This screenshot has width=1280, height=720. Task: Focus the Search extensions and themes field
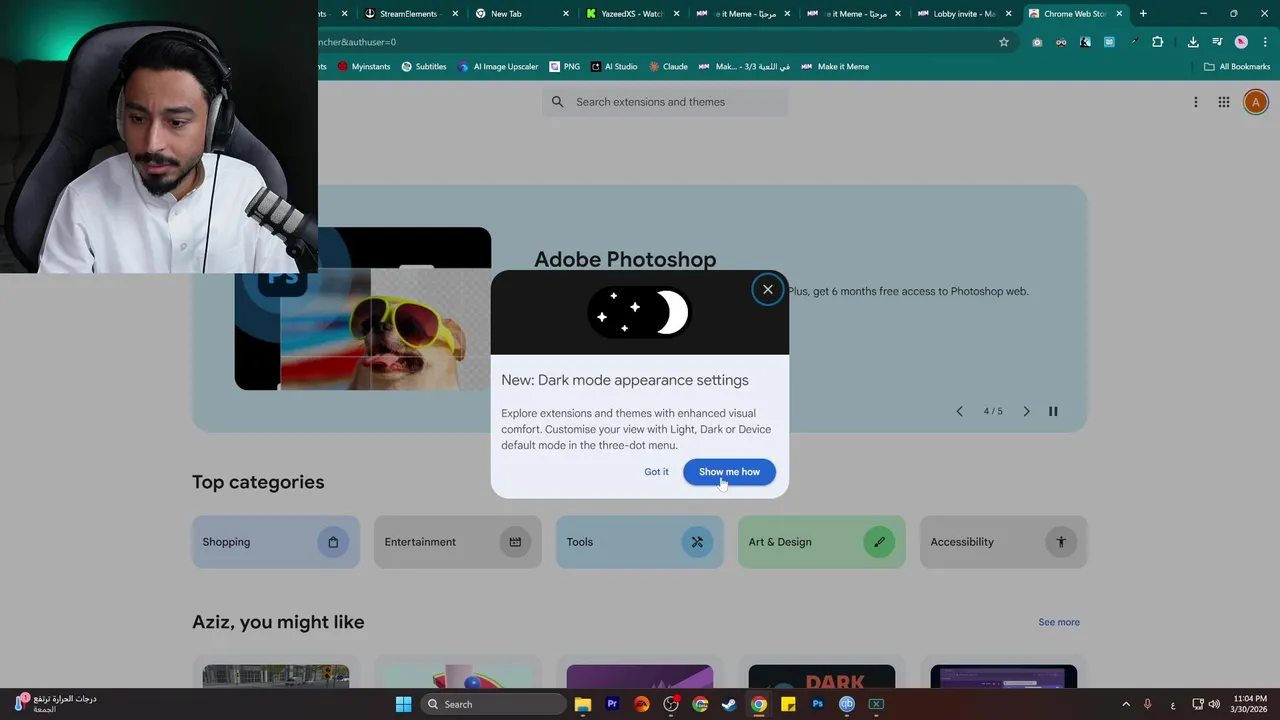point(665,102)
